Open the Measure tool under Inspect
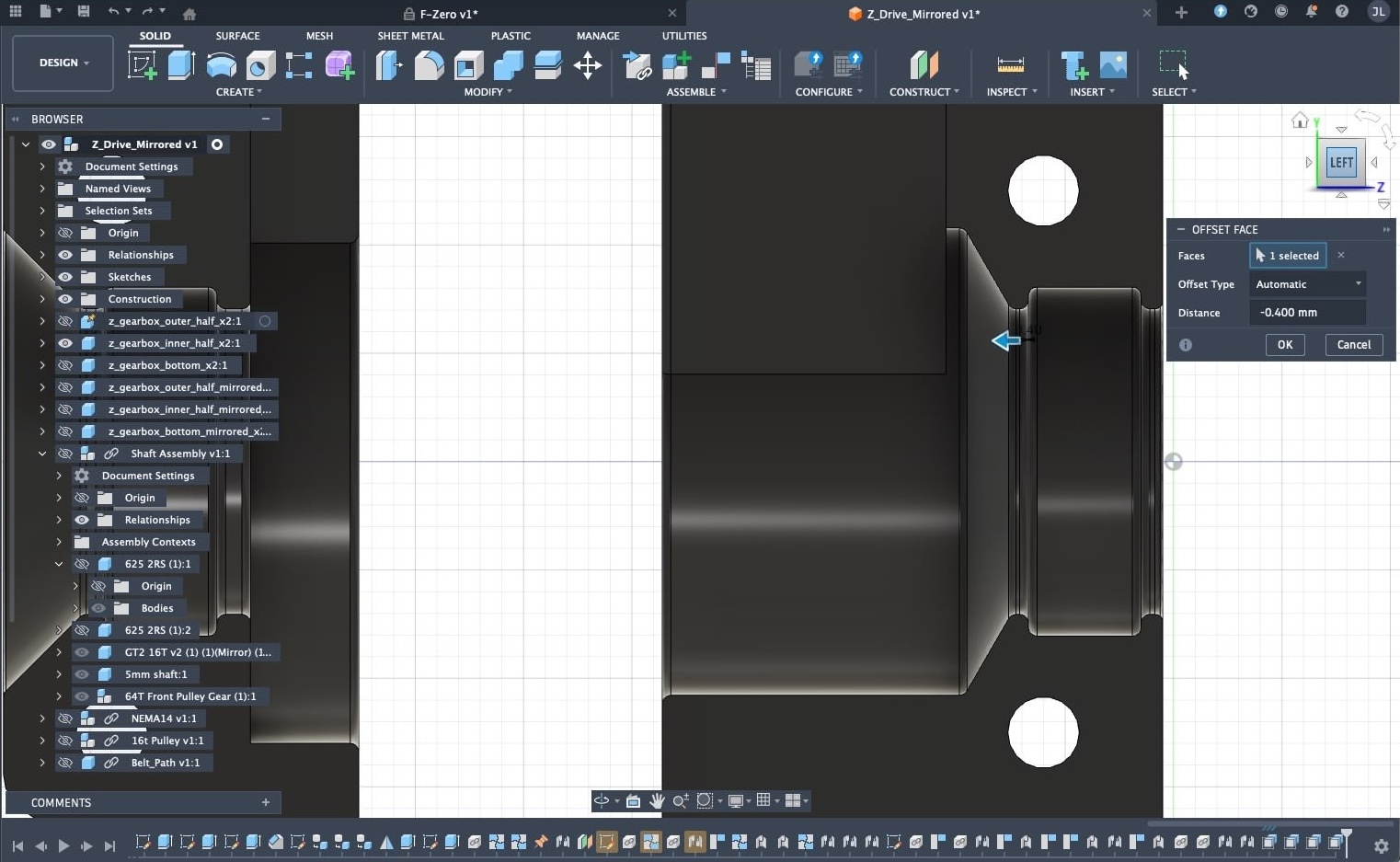 [1010, 65]
